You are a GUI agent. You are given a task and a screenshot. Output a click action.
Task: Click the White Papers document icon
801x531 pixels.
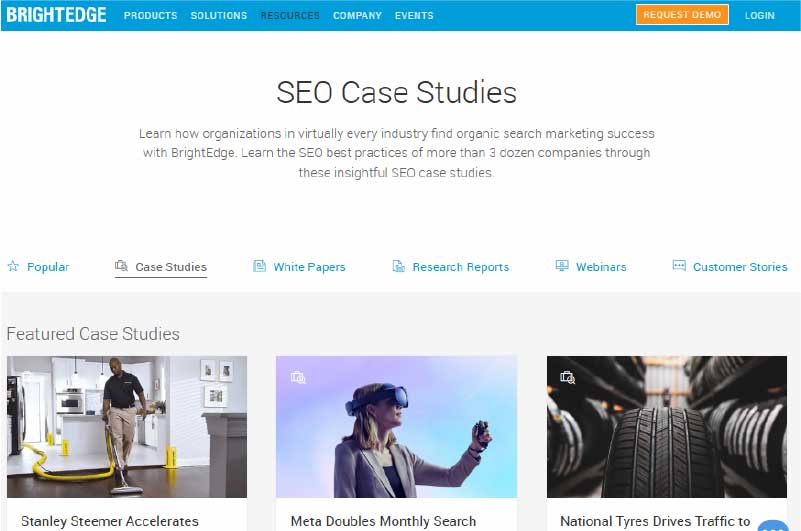click(260, 266)
